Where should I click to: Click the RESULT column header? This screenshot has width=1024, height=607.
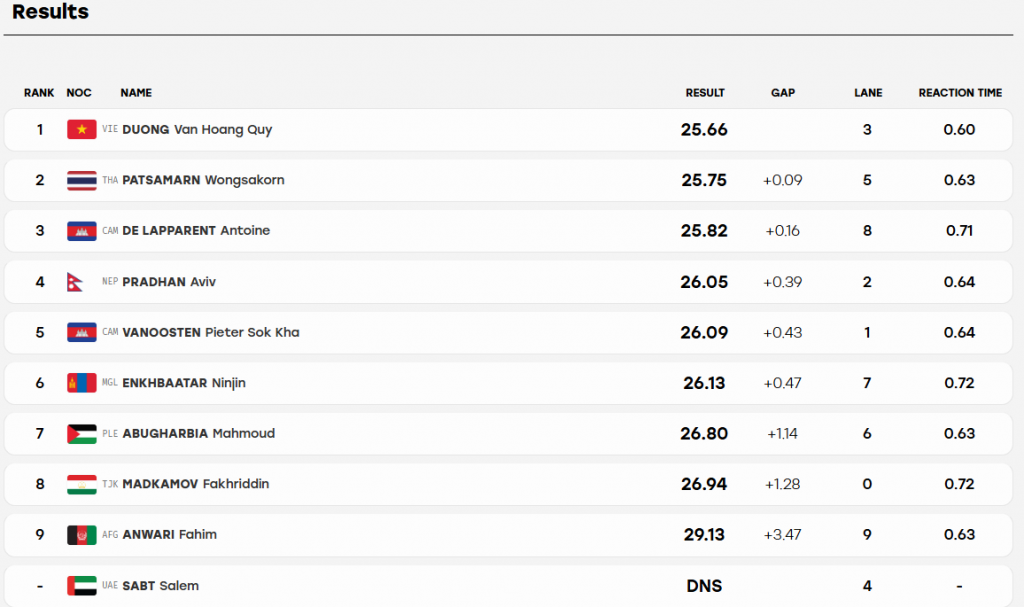705,93
